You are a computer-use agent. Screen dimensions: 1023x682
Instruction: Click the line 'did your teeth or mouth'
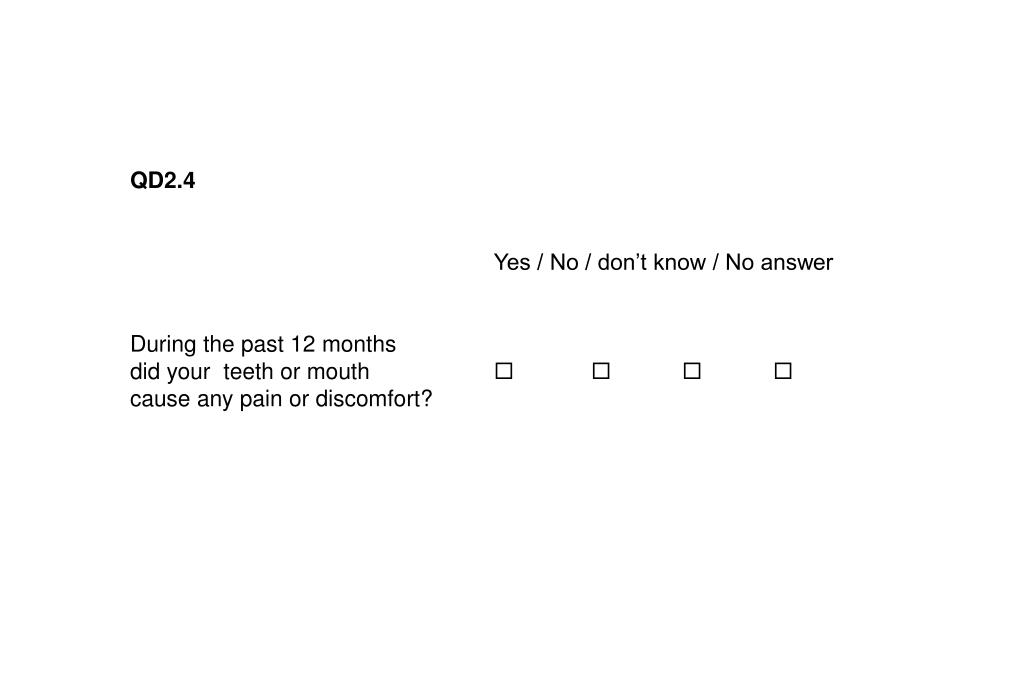(250, 371)
